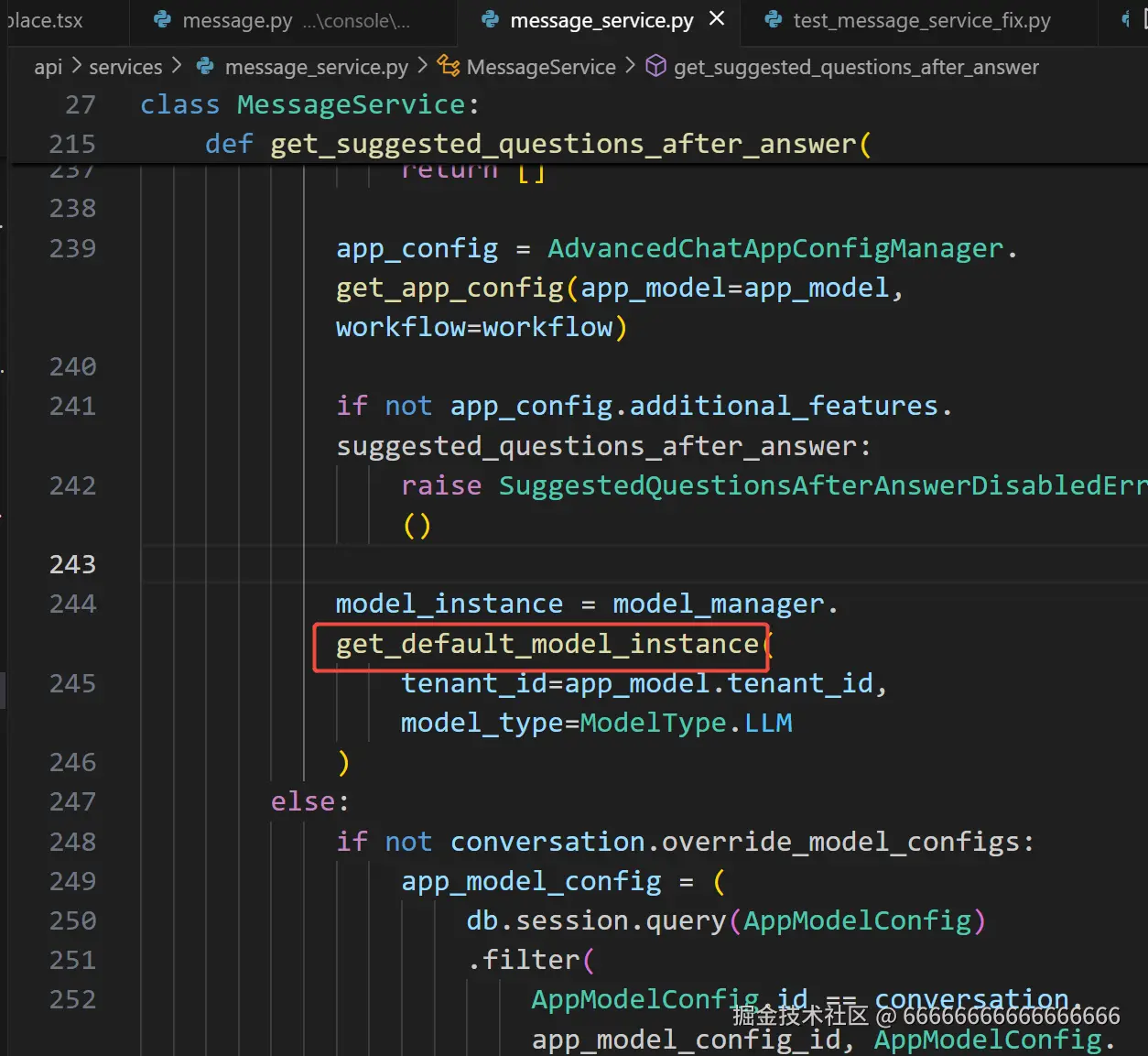Click 'workflow=workflow)' argument text

482,327
